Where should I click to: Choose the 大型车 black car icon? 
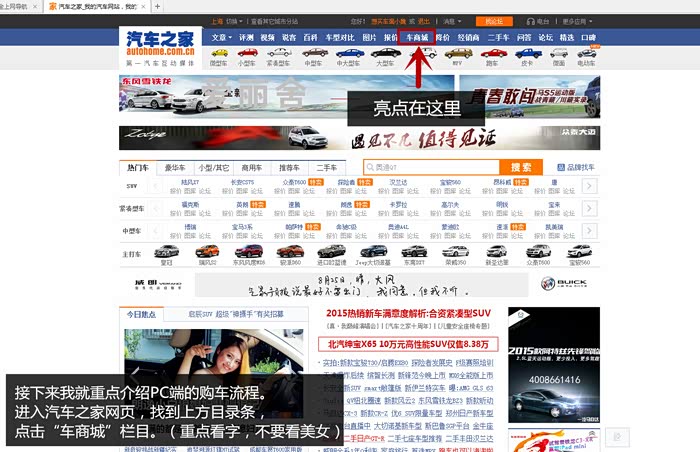click(386, 53)
